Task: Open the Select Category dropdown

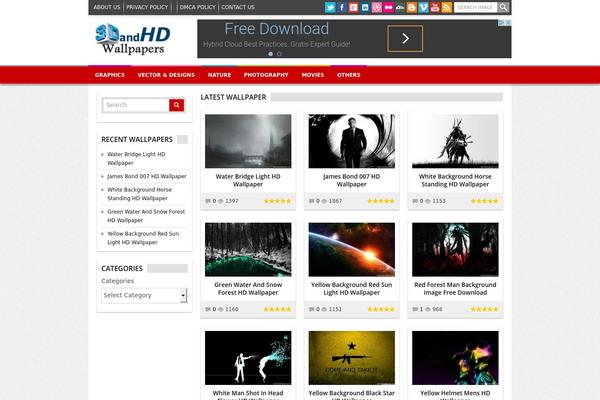Action: tap(144, 296)
